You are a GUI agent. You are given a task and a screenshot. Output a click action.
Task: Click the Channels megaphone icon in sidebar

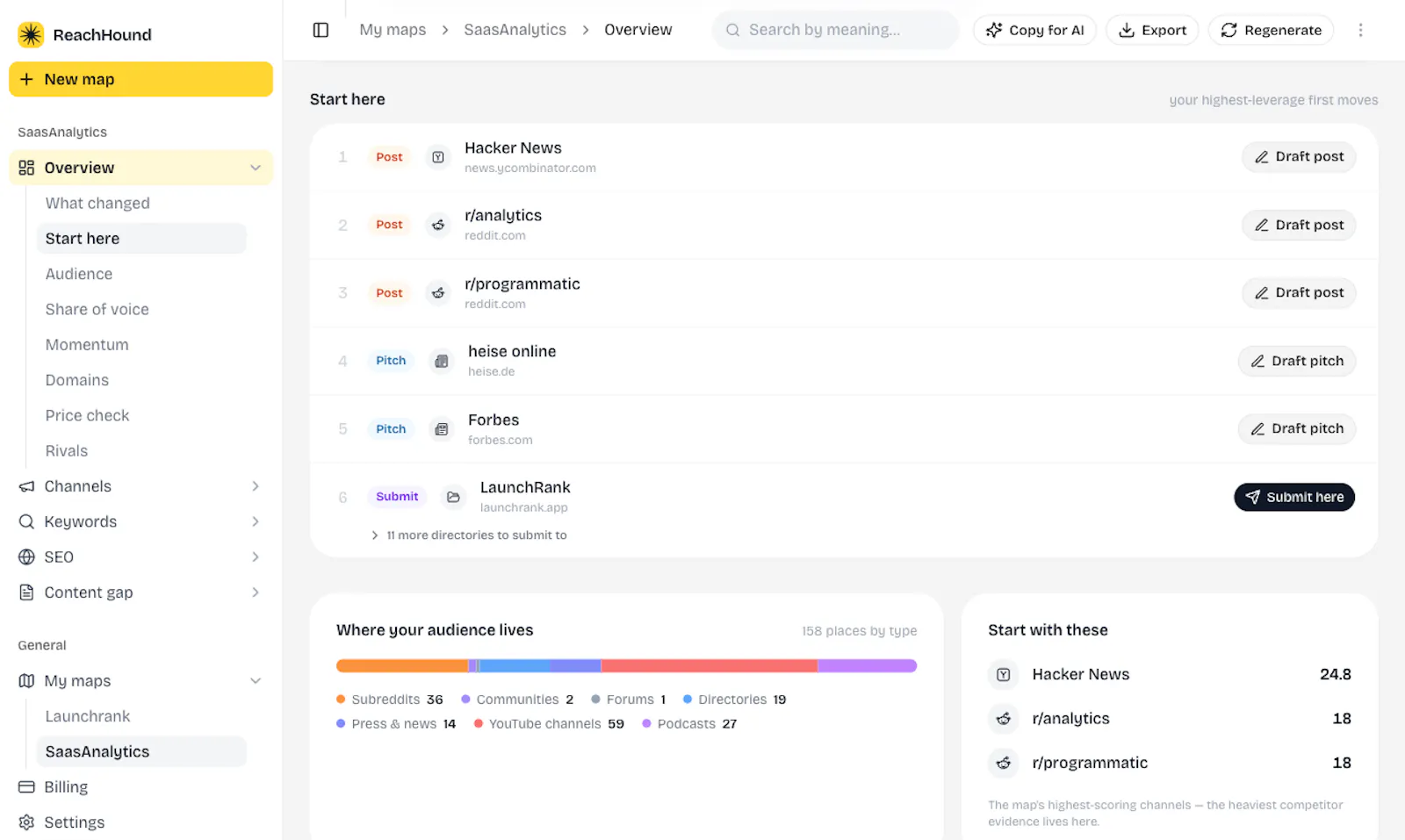[x=27, y=486]
